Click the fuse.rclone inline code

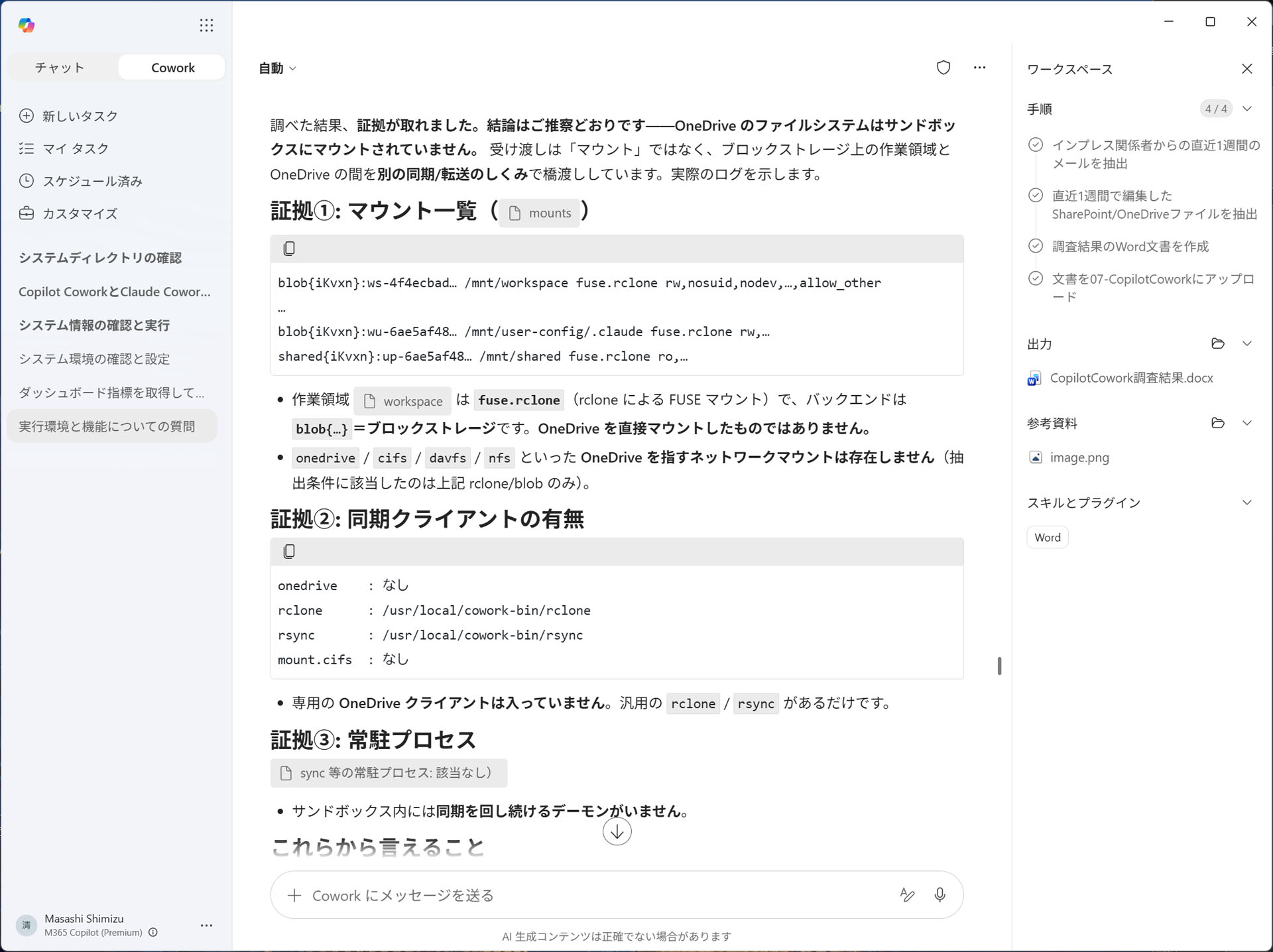[519, 400]
